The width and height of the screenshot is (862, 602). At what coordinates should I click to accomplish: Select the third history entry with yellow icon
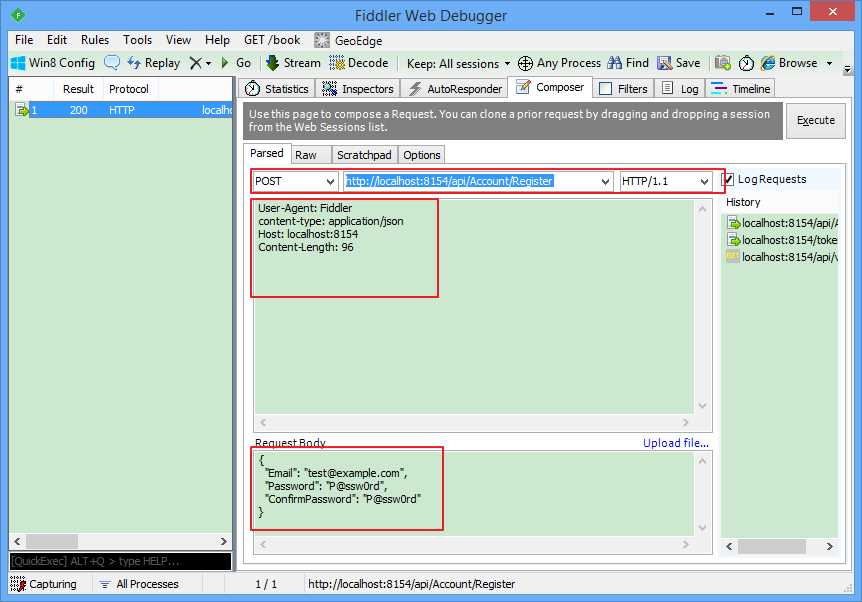pos(782,257)
